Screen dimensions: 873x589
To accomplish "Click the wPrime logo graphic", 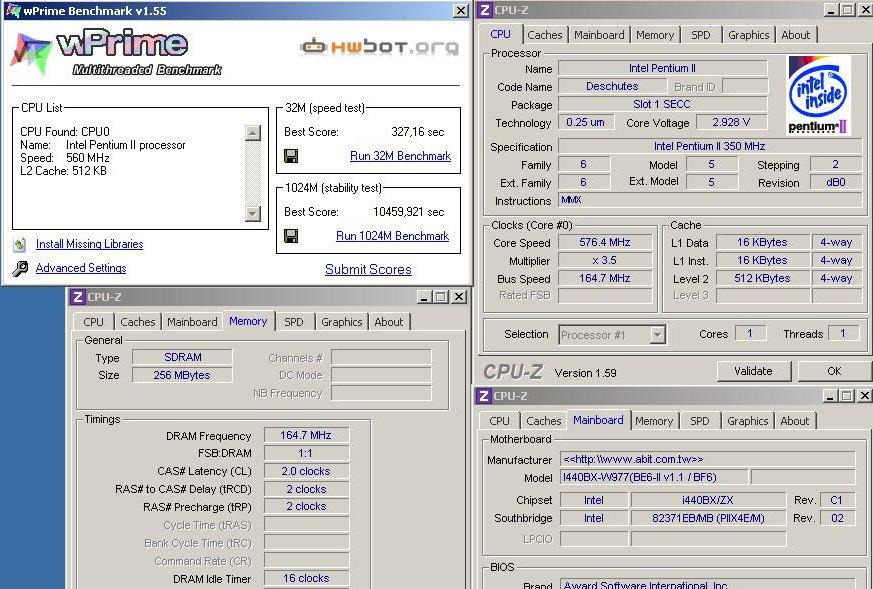I will point(115,52).
